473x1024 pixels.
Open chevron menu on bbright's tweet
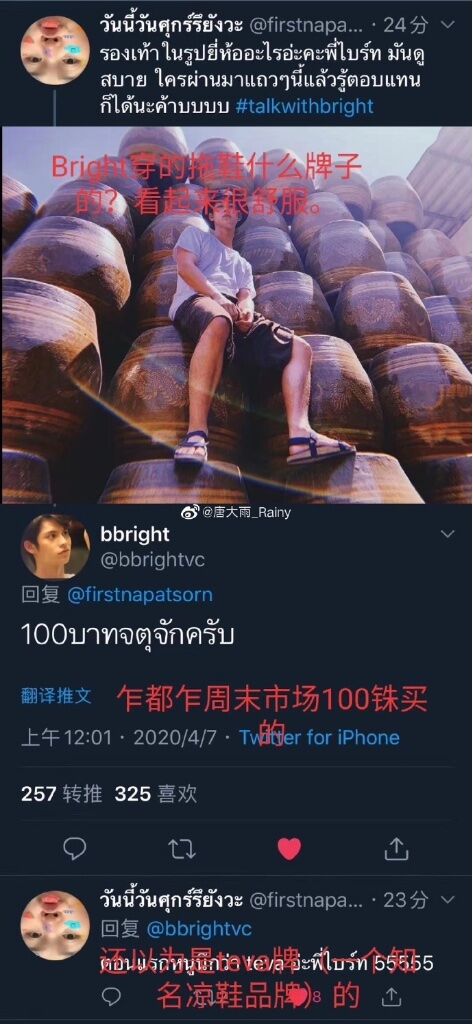point(448,534)
